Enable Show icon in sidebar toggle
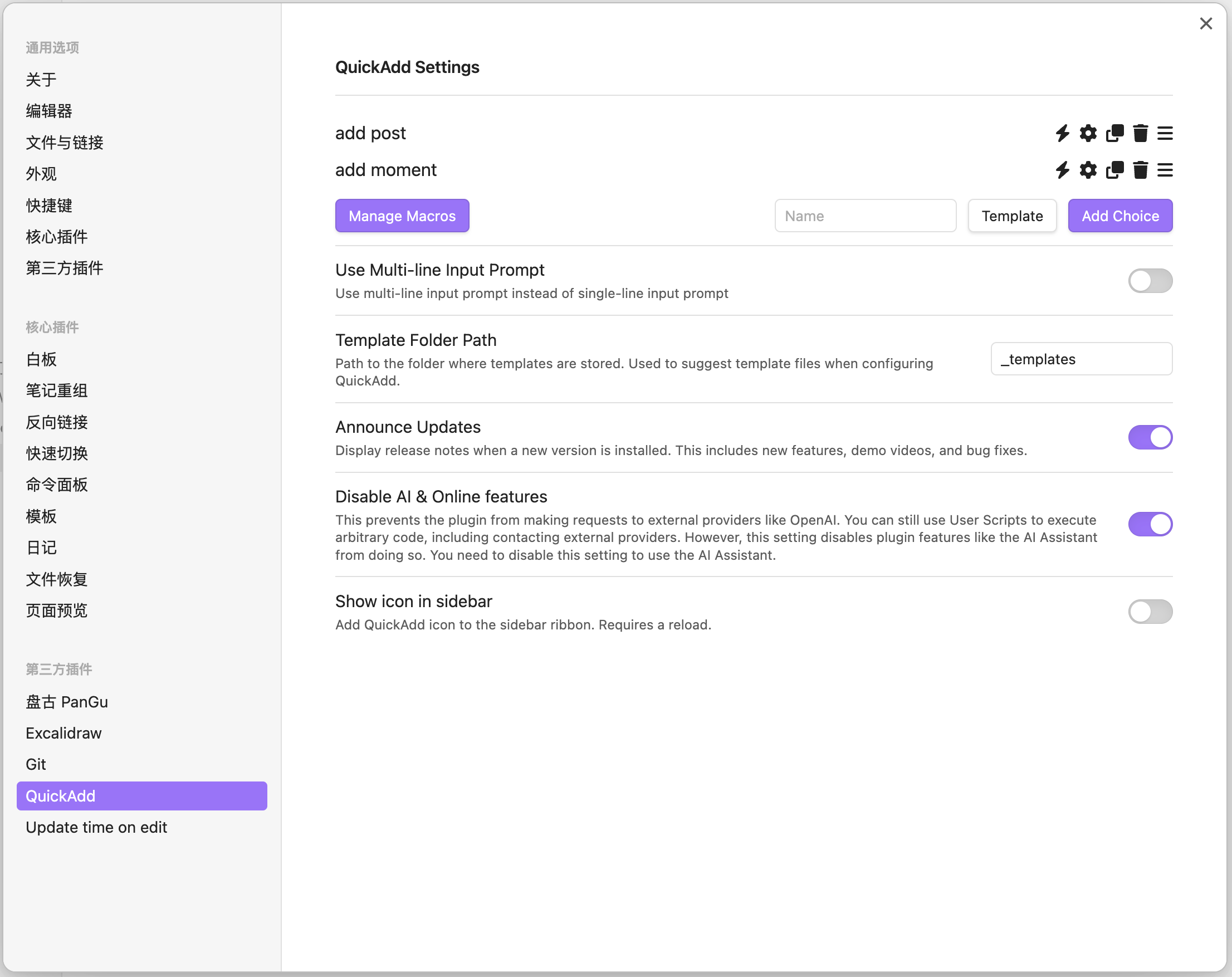This screenshot has width=1232, height=977. [1150, 612]
